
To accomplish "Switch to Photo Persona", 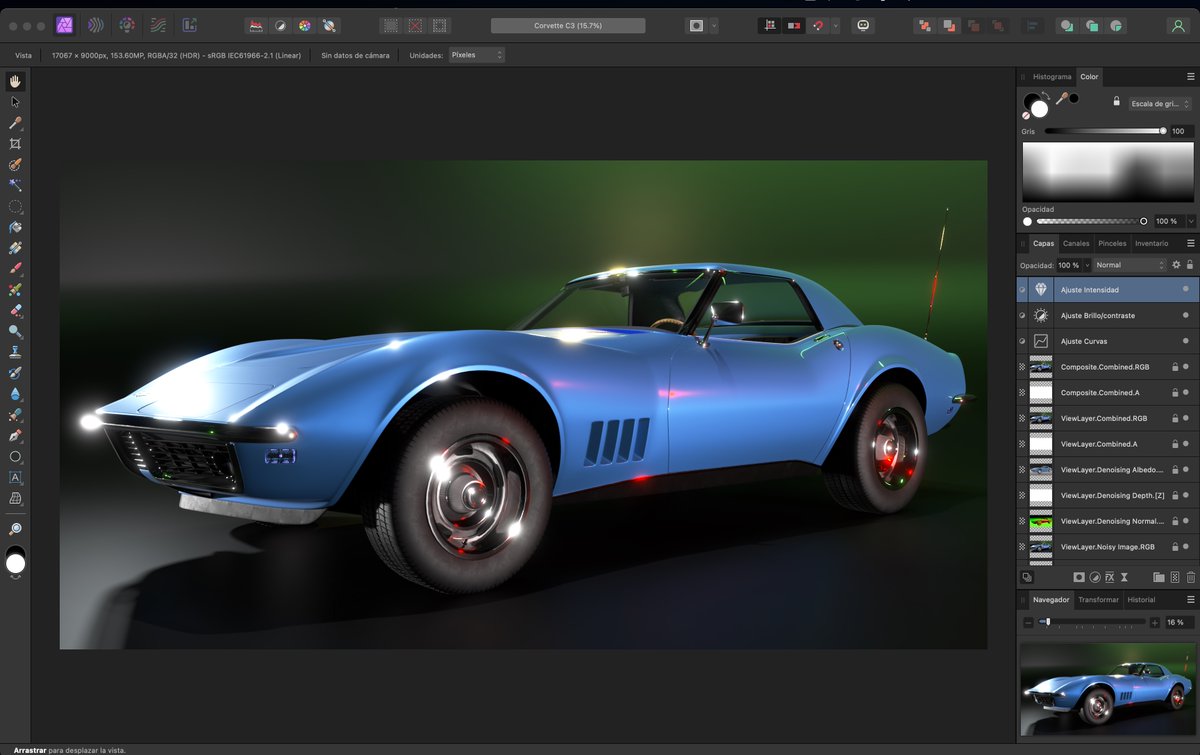I will 65,25.
